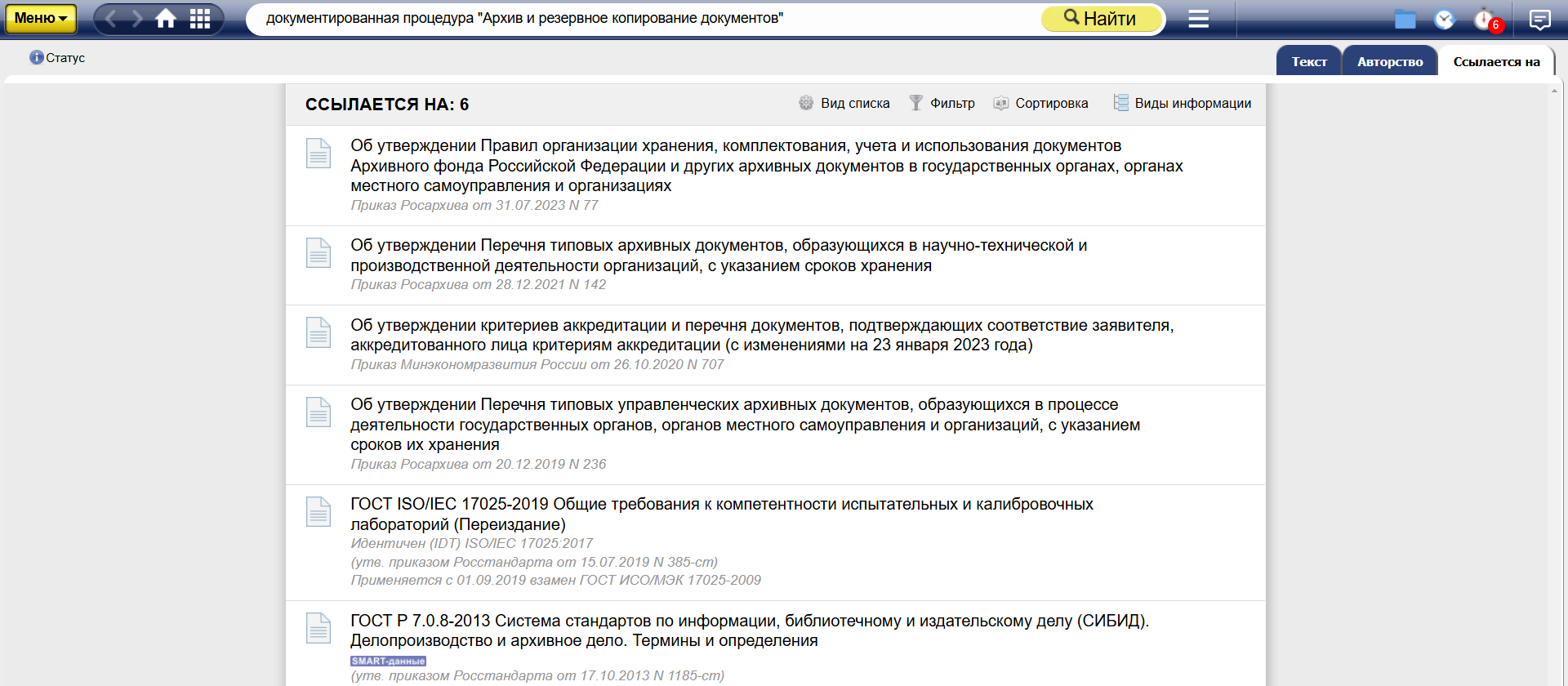
Task: Switch to the Авторство tab
Action: coord(1390,61)
